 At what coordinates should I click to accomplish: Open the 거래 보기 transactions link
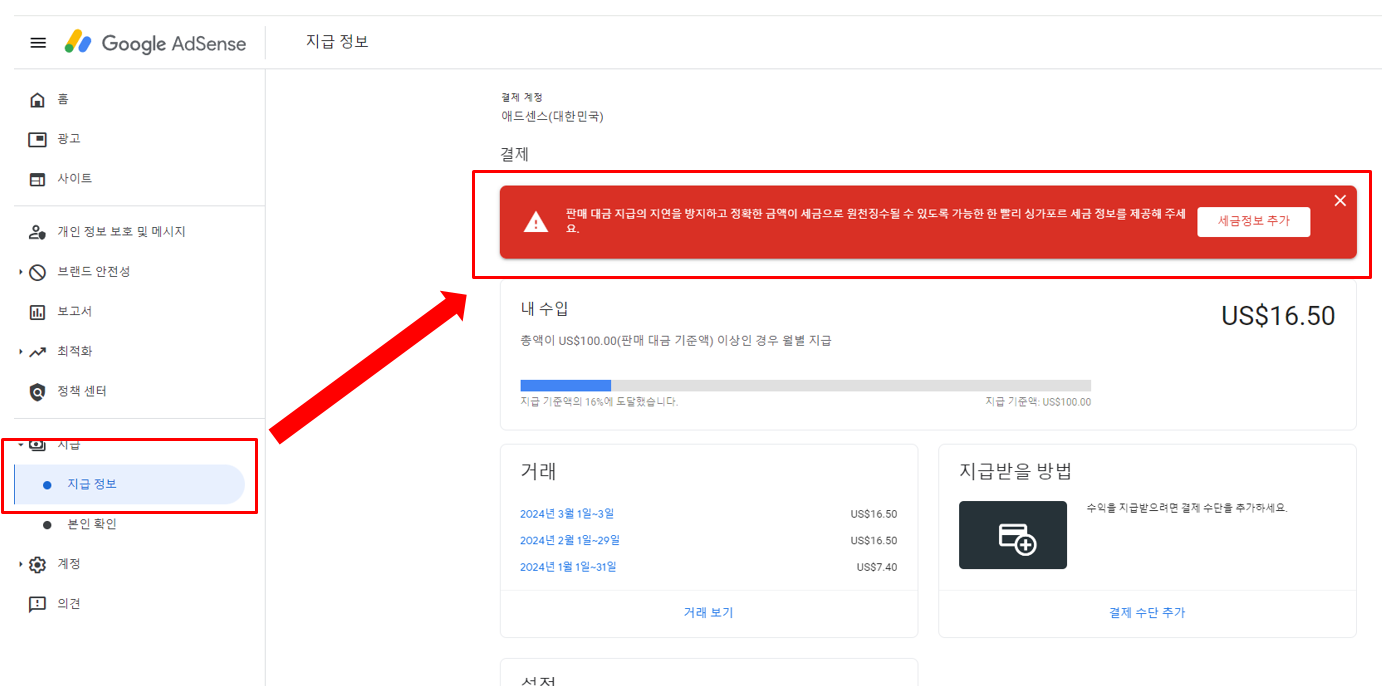point(708,613)
